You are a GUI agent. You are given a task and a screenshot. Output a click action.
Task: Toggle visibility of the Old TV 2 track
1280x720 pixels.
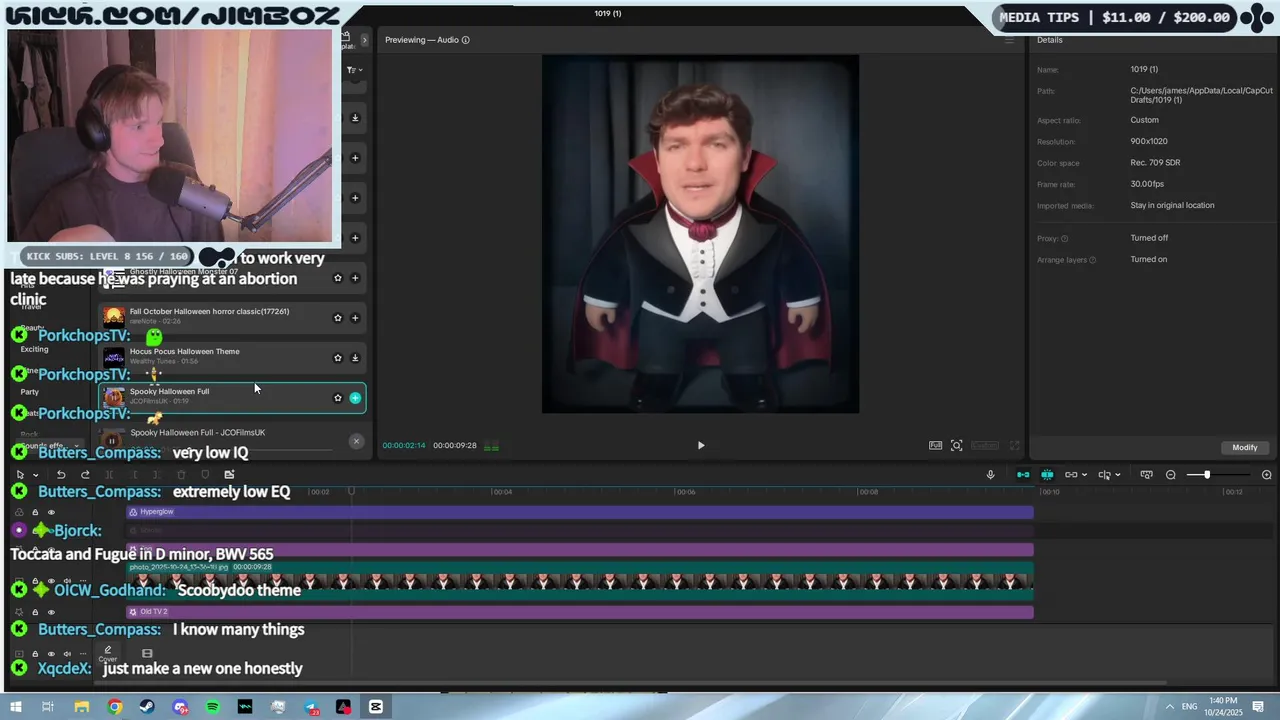coord(51,612)
